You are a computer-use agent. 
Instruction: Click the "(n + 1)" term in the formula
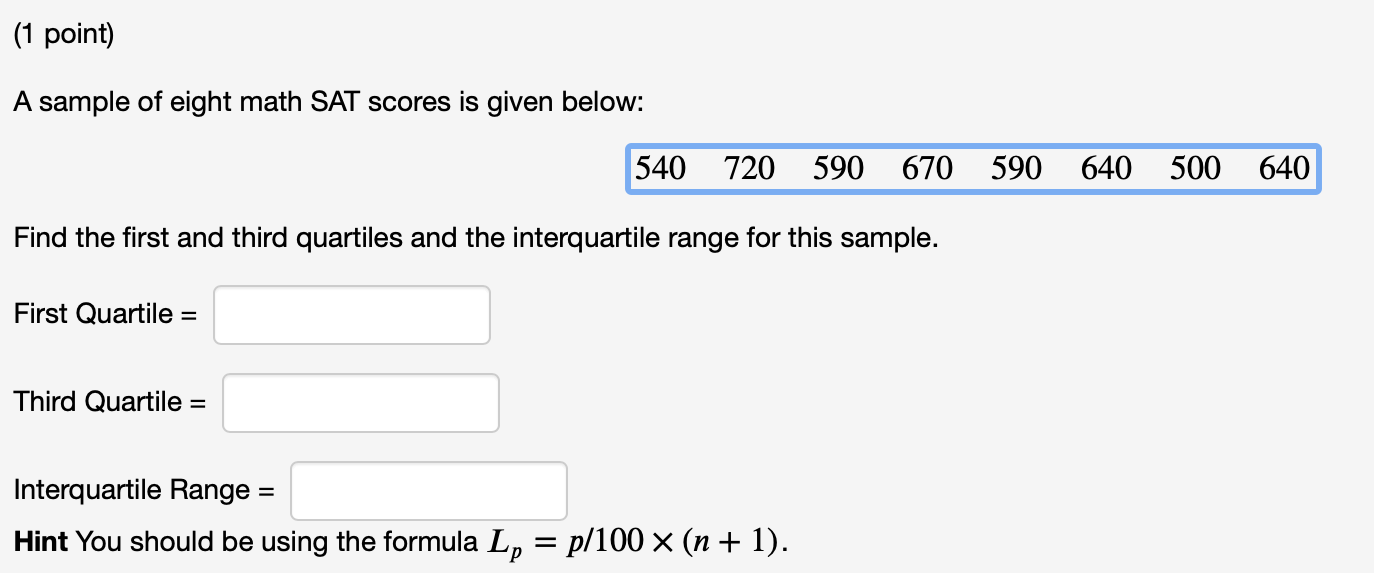[x=734, y=543]
